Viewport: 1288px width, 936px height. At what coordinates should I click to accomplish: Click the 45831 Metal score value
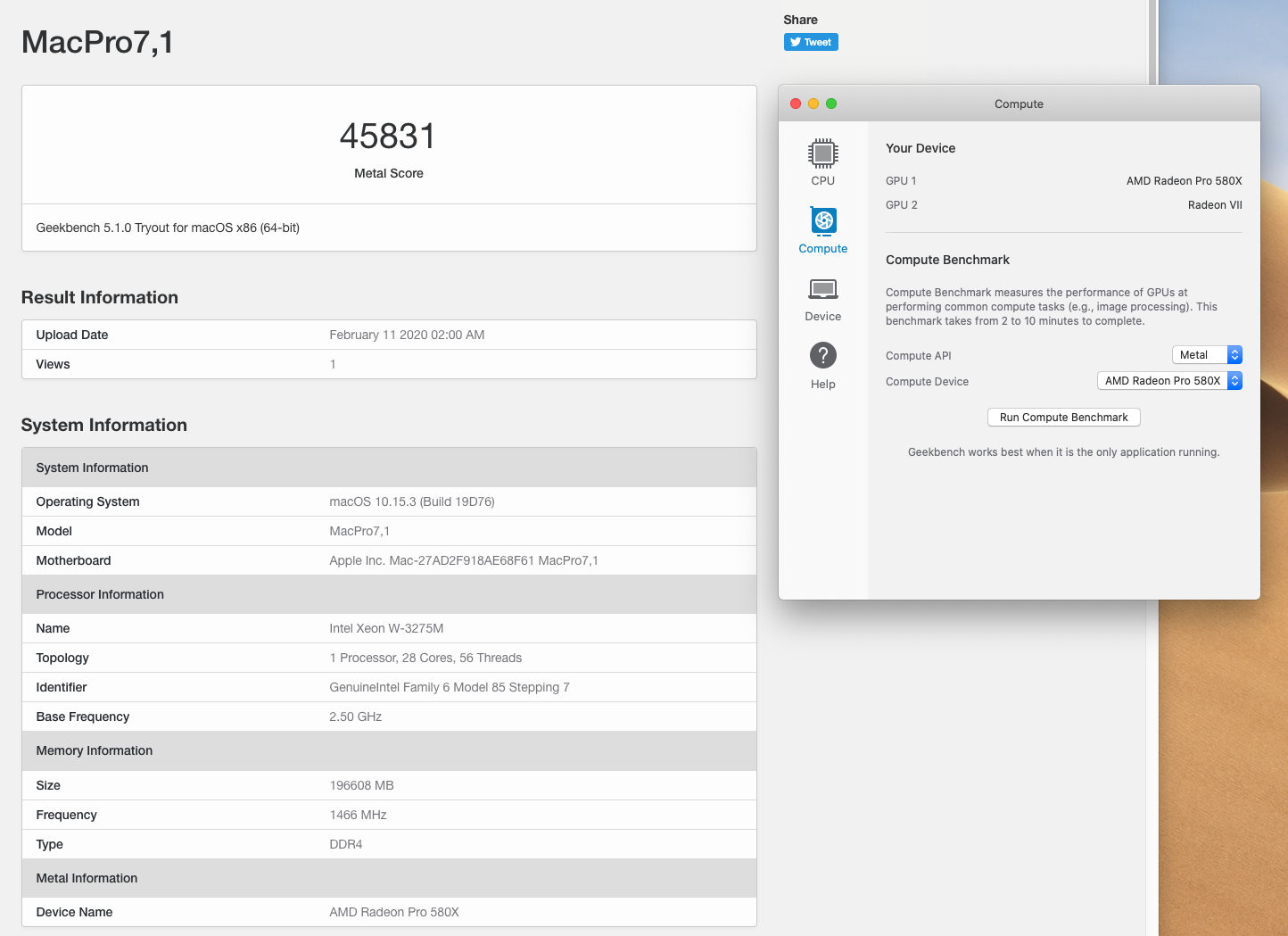pos(388,137)
